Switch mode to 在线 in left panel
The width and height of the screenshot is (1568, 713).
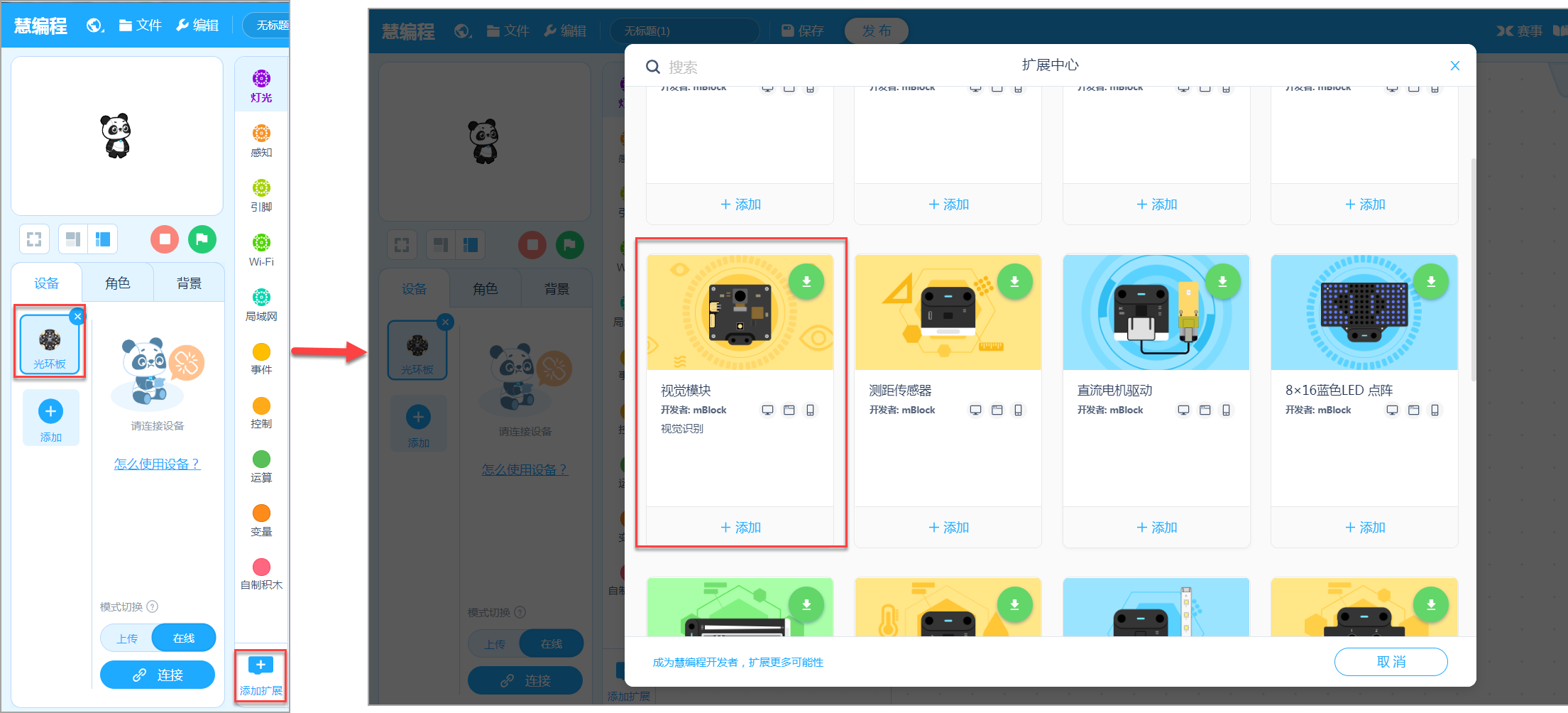[184, 638]
